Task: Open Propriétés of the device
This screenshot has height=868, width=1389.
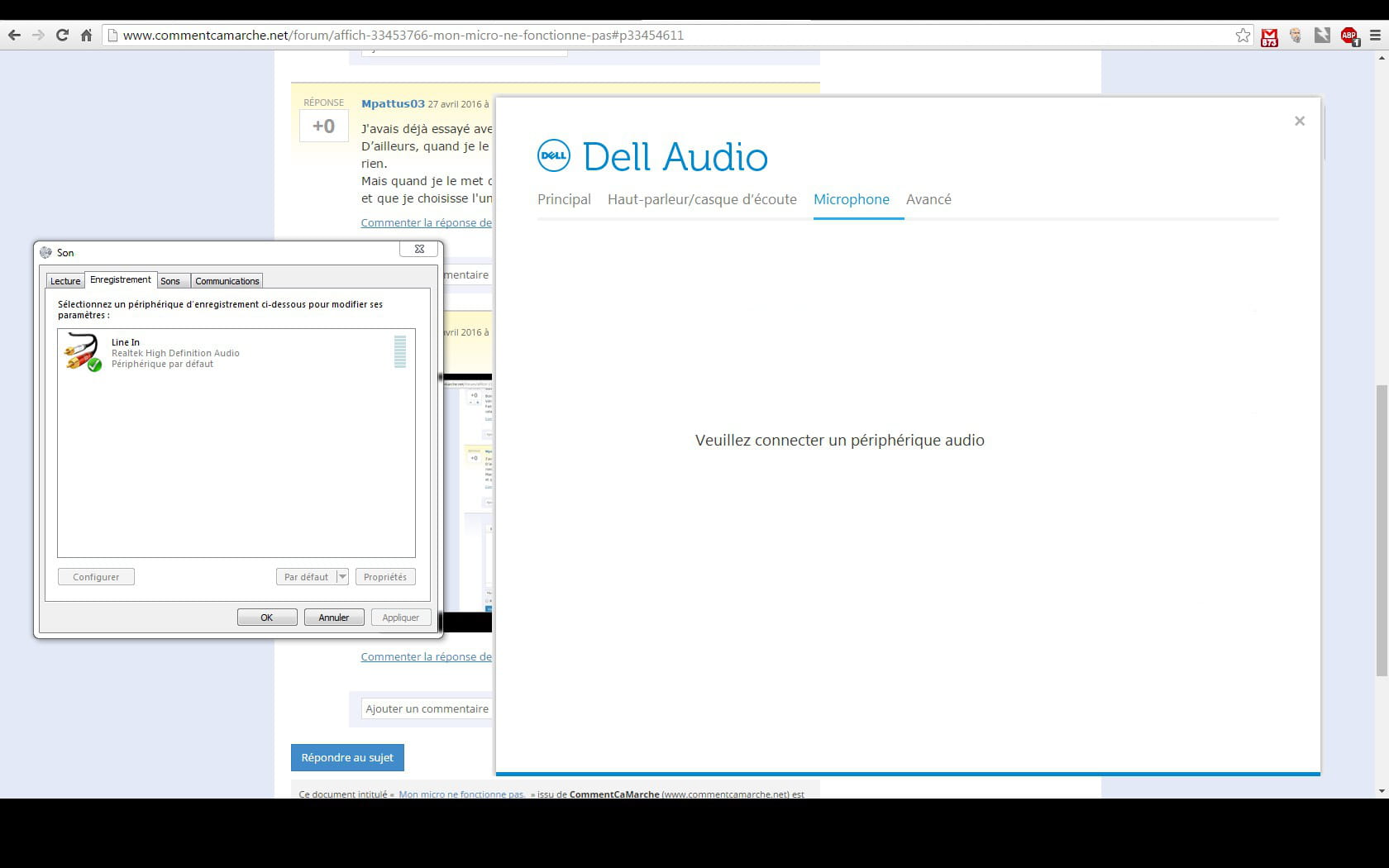Action: pos(385,577)
